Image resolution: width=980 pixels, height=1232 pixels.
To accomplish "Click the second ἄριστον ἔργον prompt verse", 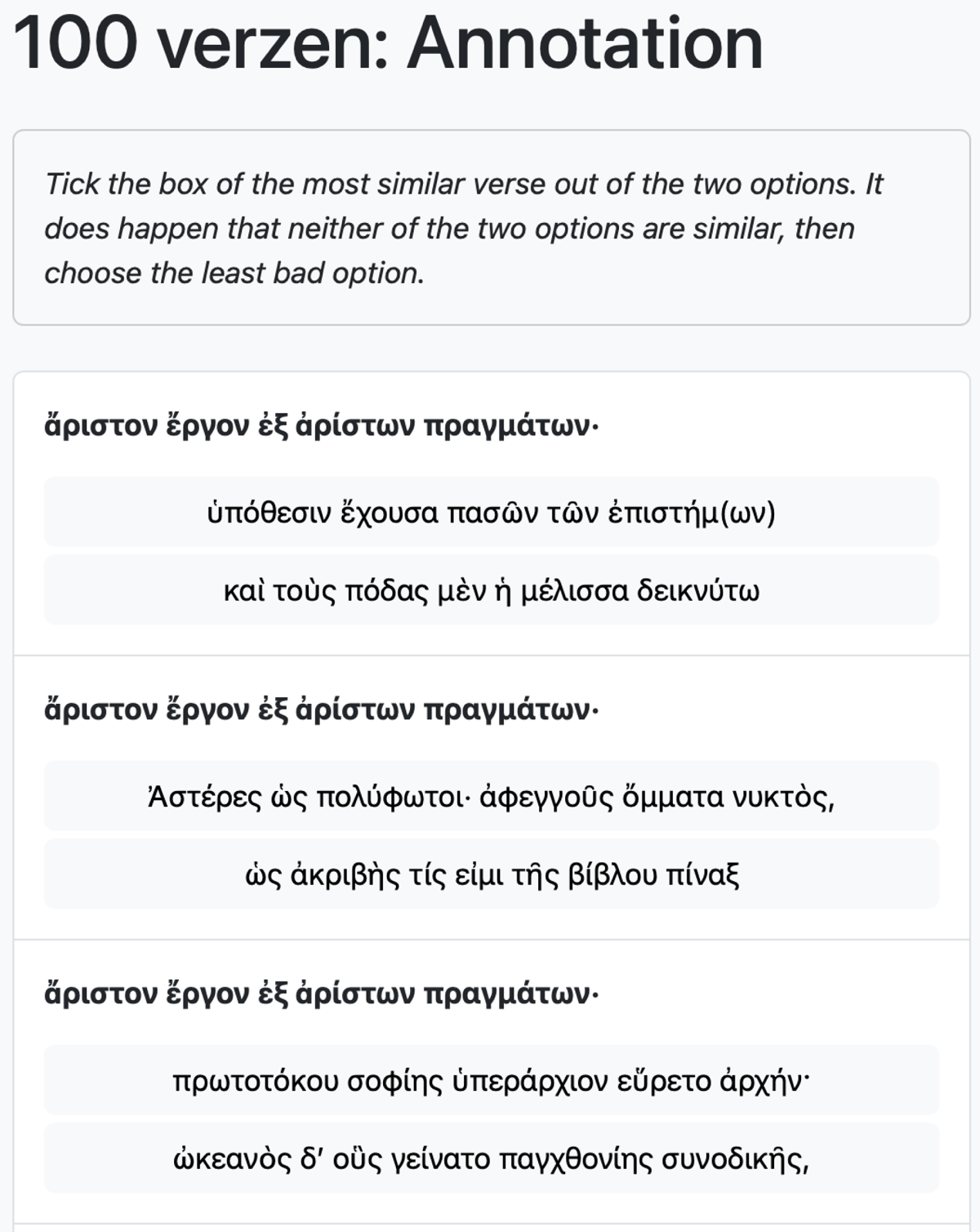I will (x=321, y=709).
